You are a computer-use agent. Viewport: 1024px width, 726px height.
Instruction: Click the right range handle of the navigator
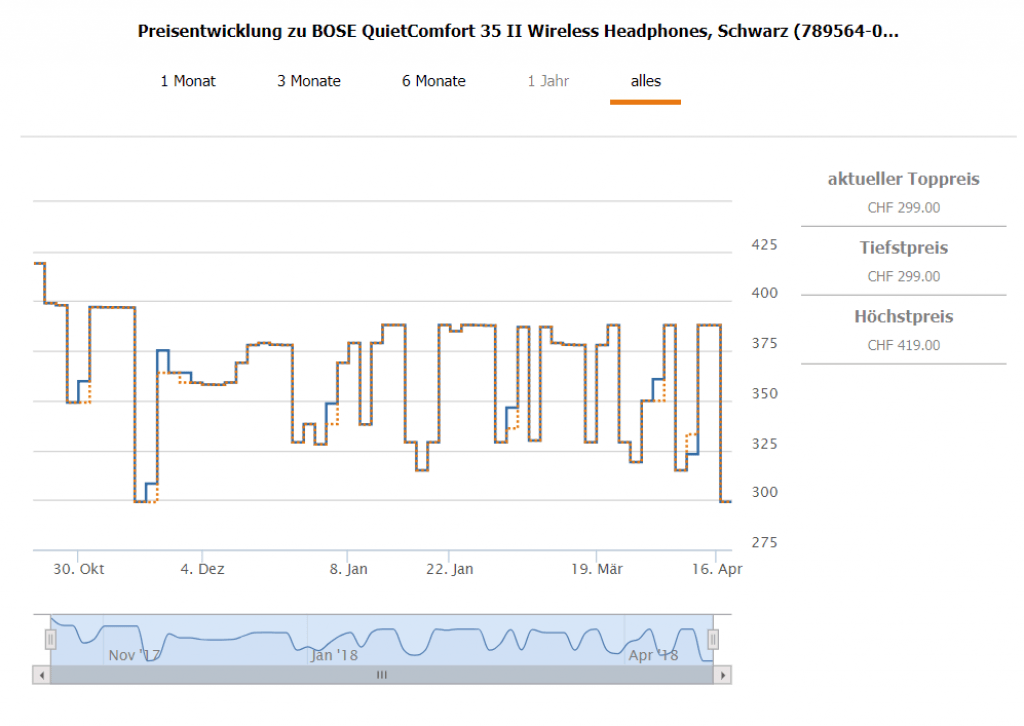[713, 640]
